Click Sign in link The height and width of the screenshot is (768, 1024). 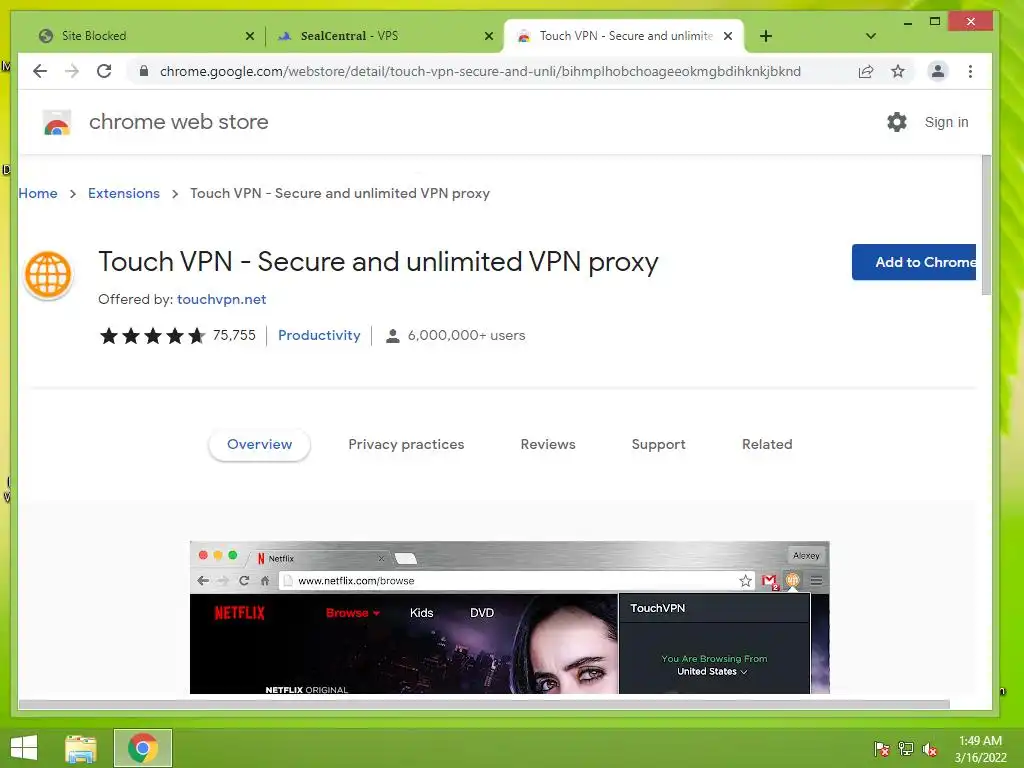click(946, 122)
